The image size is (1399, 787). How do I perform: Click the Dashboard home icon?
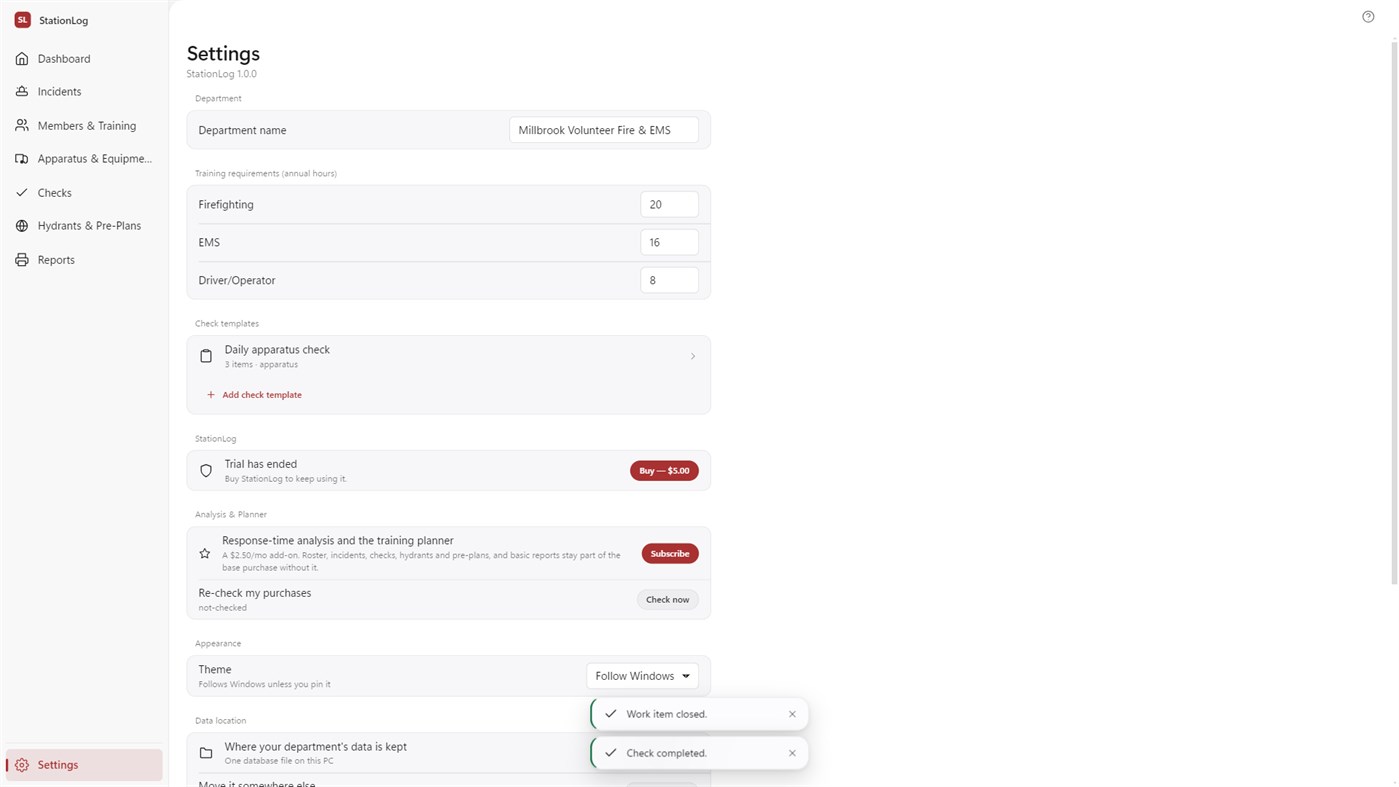22,59
